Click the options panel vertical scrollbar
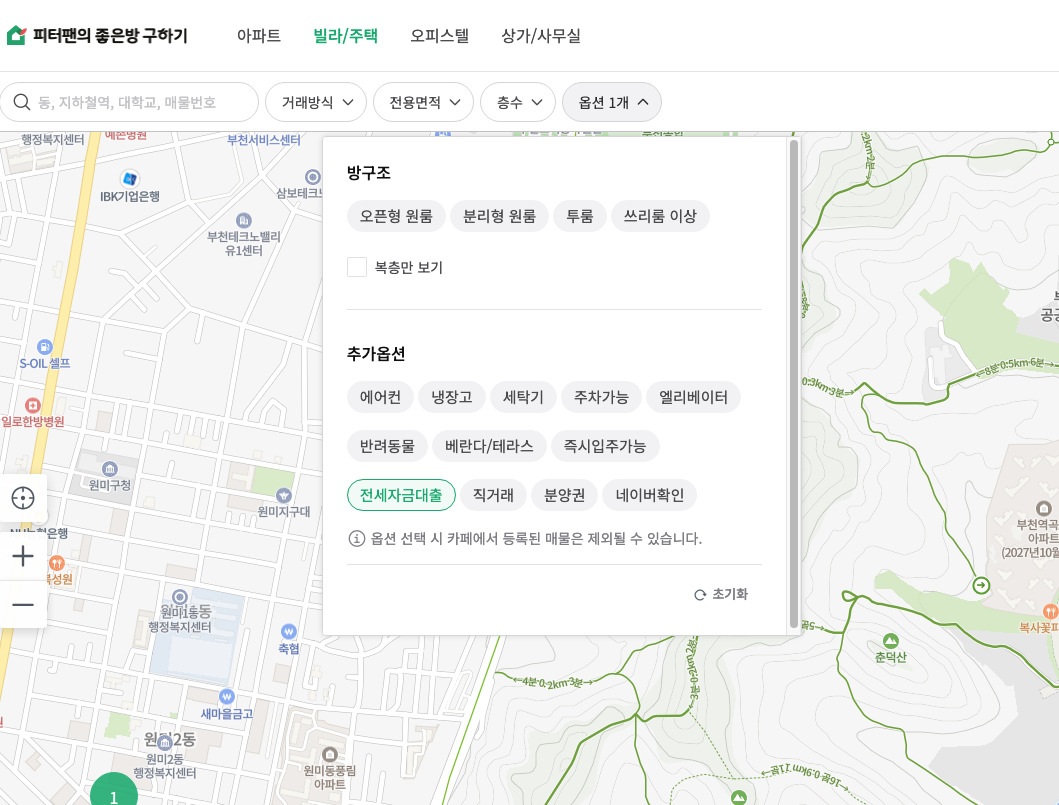1059x805 pixels. [794, 384]
